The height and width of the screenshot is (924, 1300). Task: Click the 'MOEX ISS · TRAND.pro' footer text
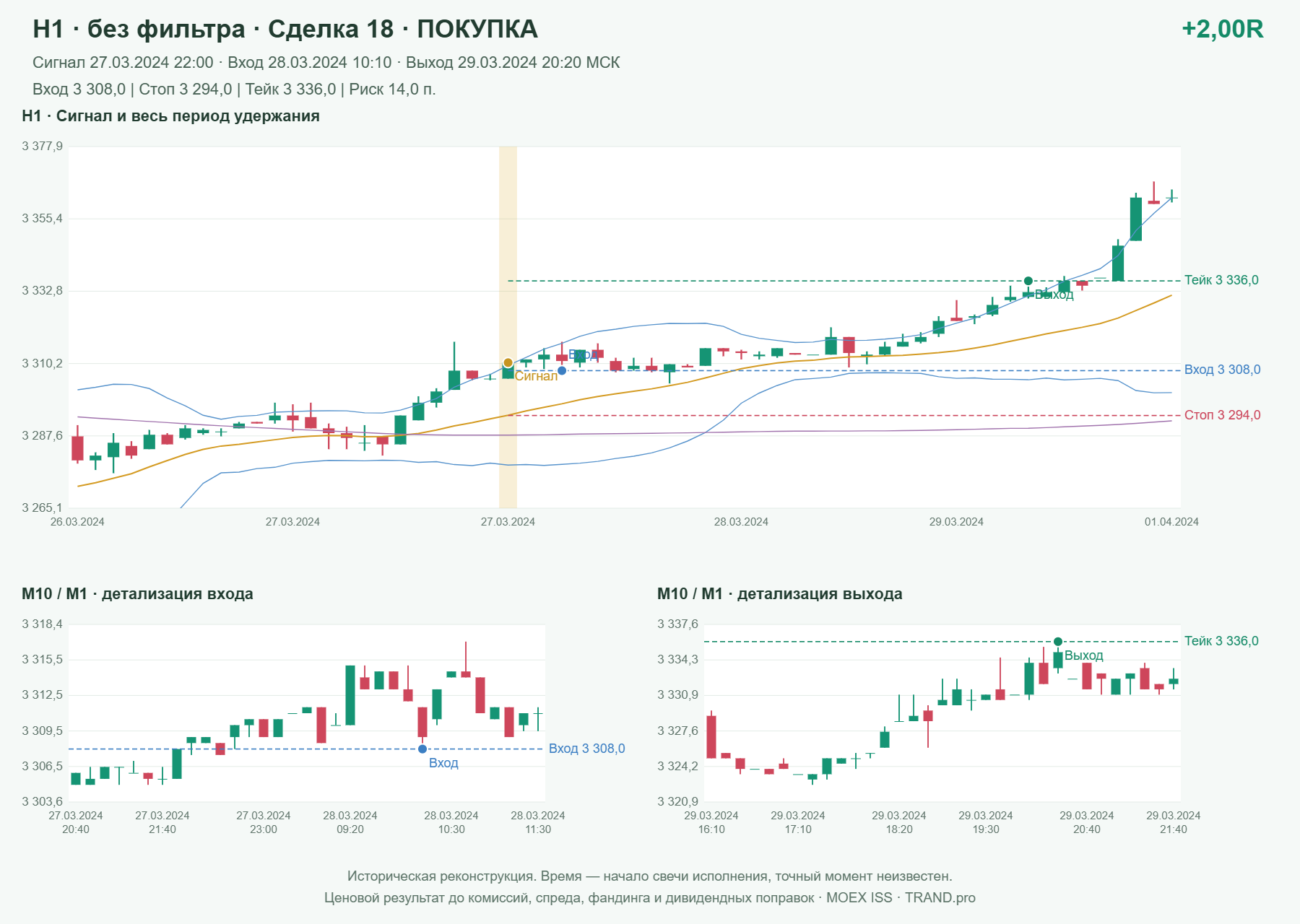click(901, 898)
